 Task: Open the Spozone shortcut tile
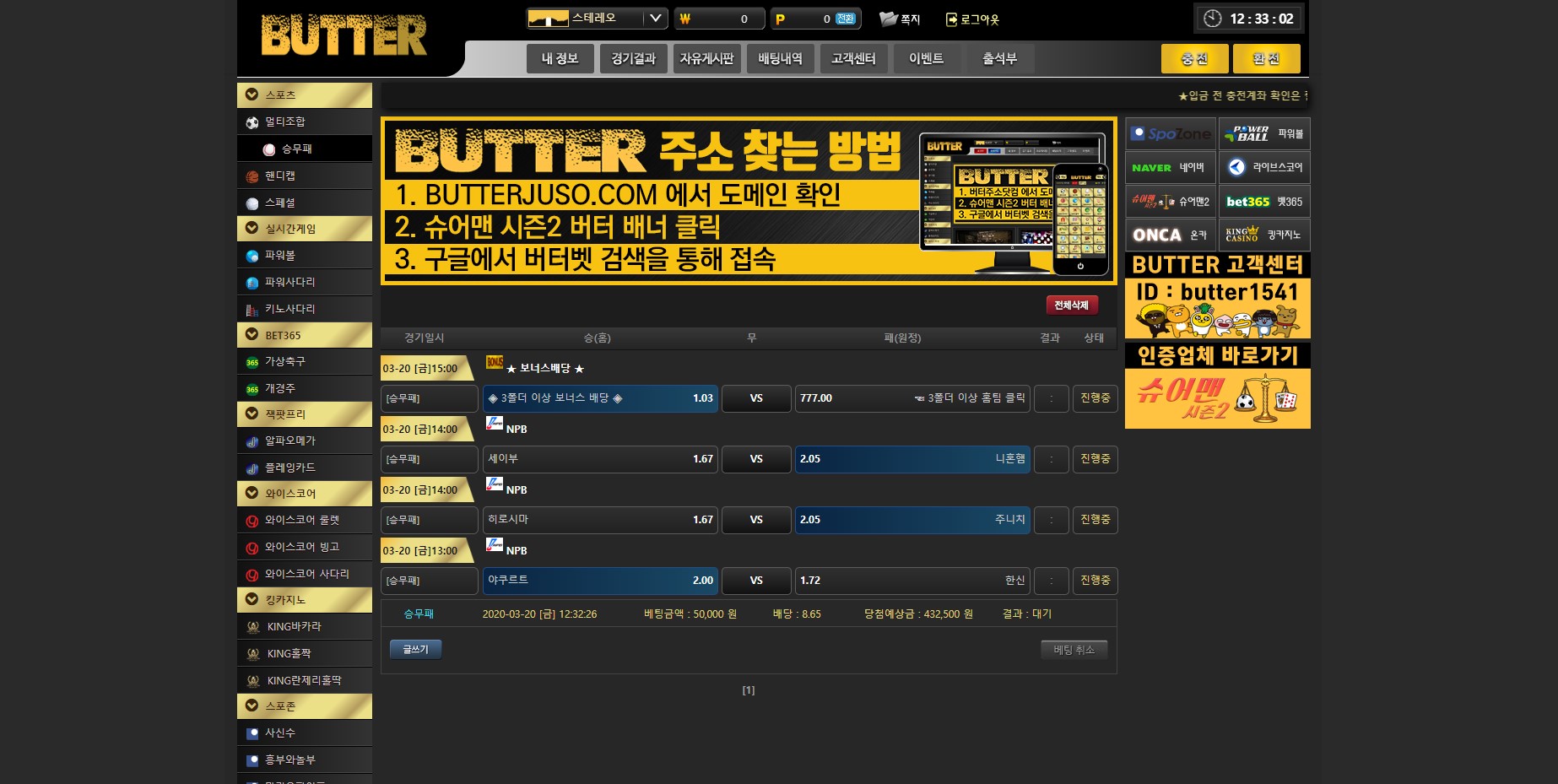tap(1170, 134)
